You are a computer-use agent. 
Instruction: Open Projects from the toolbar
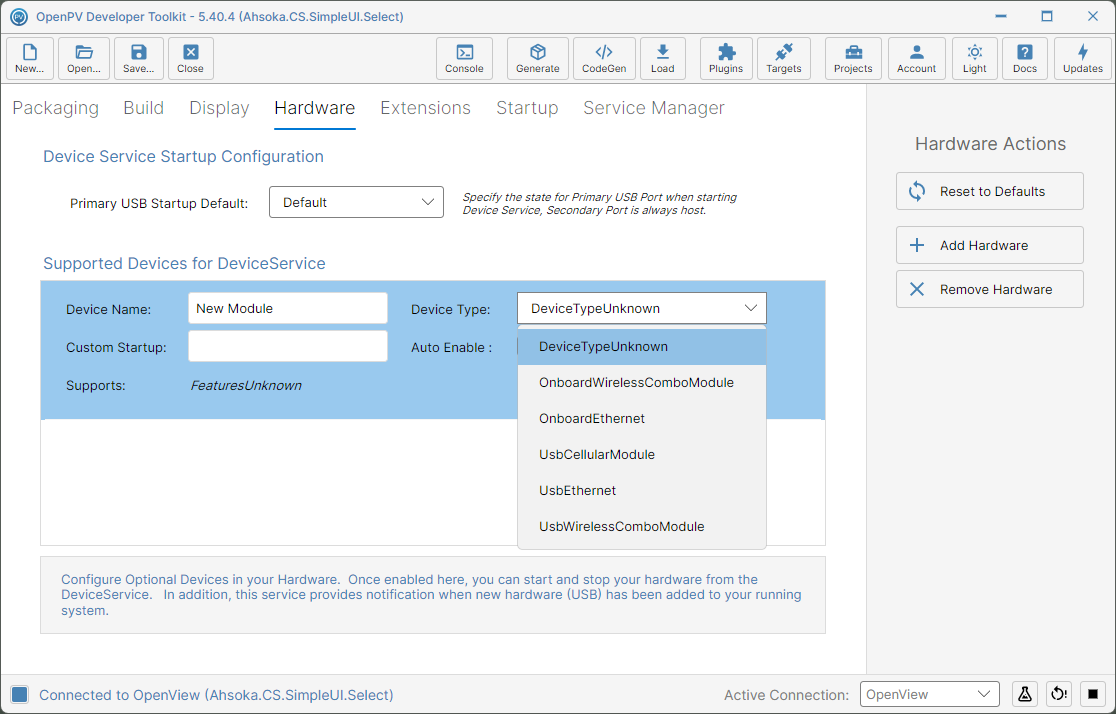pyautogui.click(x=853, y=58)
